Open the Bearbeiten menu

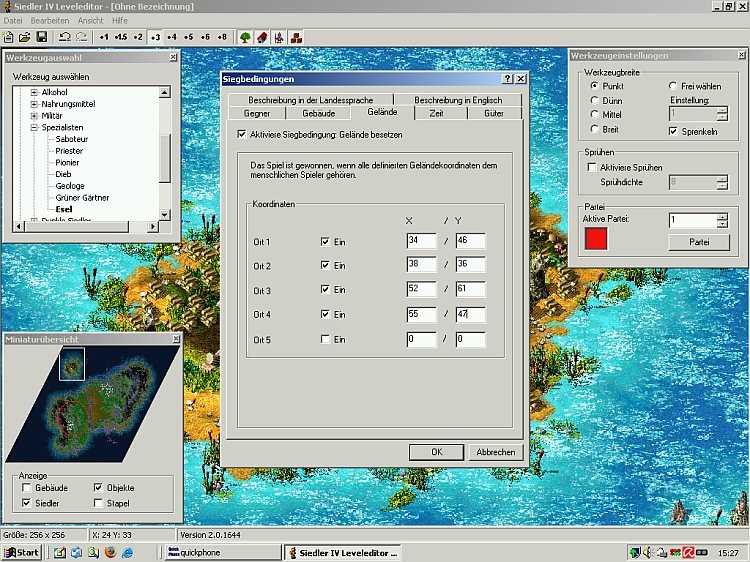click(50, 21)
